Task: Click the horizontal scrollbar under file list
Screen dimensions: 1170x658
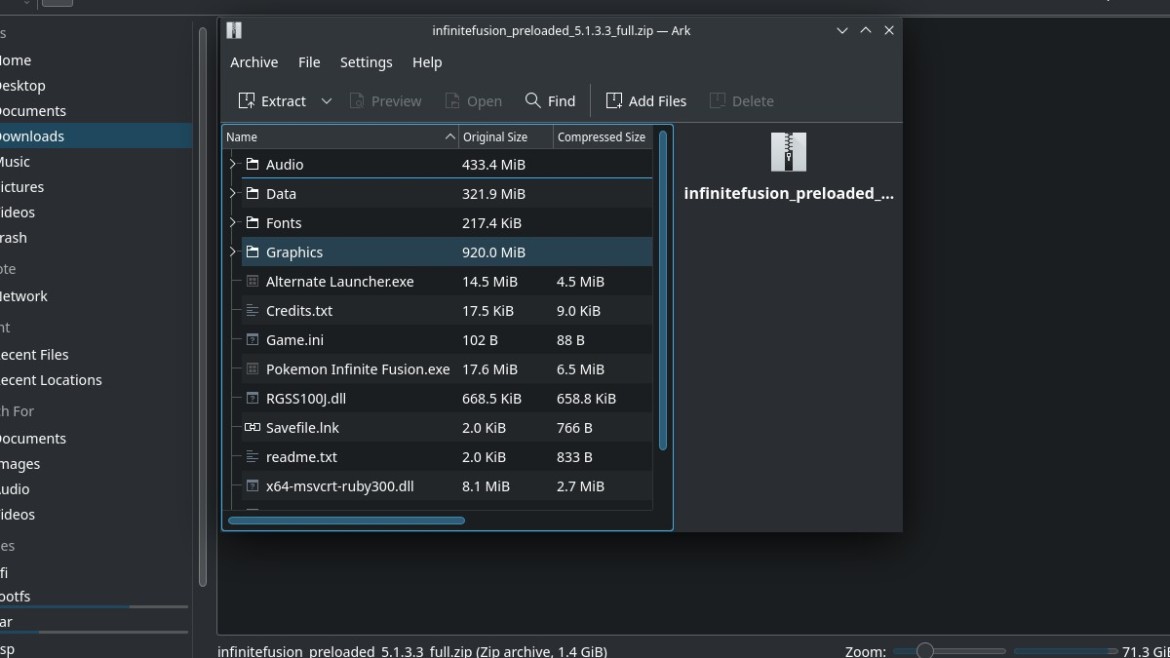Action: pyautogui.click(x=346, y=520)
